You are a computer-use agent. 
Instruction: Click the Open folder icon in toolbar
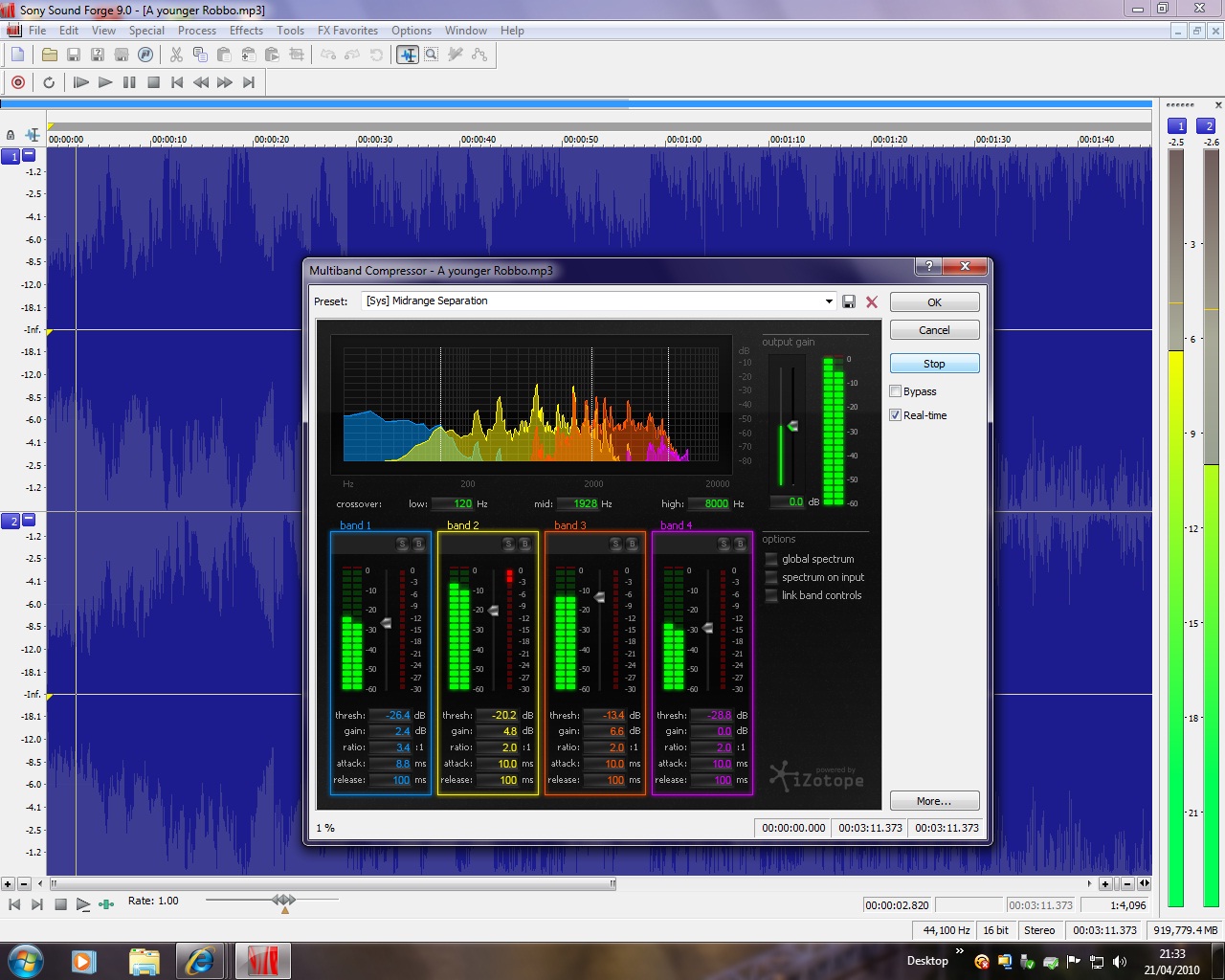(50, 56)
